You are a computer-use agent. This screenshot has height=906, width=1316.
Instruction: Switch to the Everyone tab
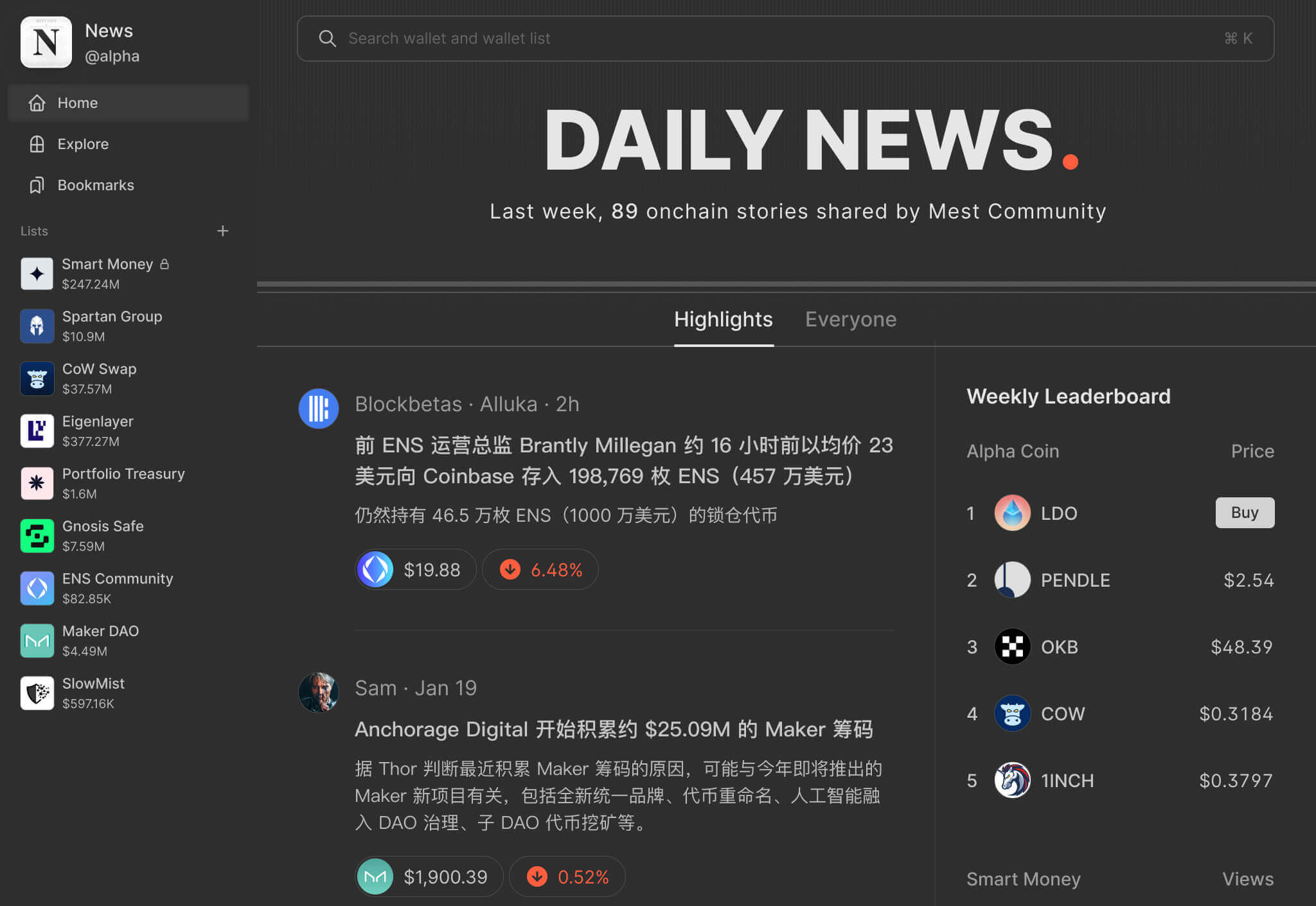[850, 319]
